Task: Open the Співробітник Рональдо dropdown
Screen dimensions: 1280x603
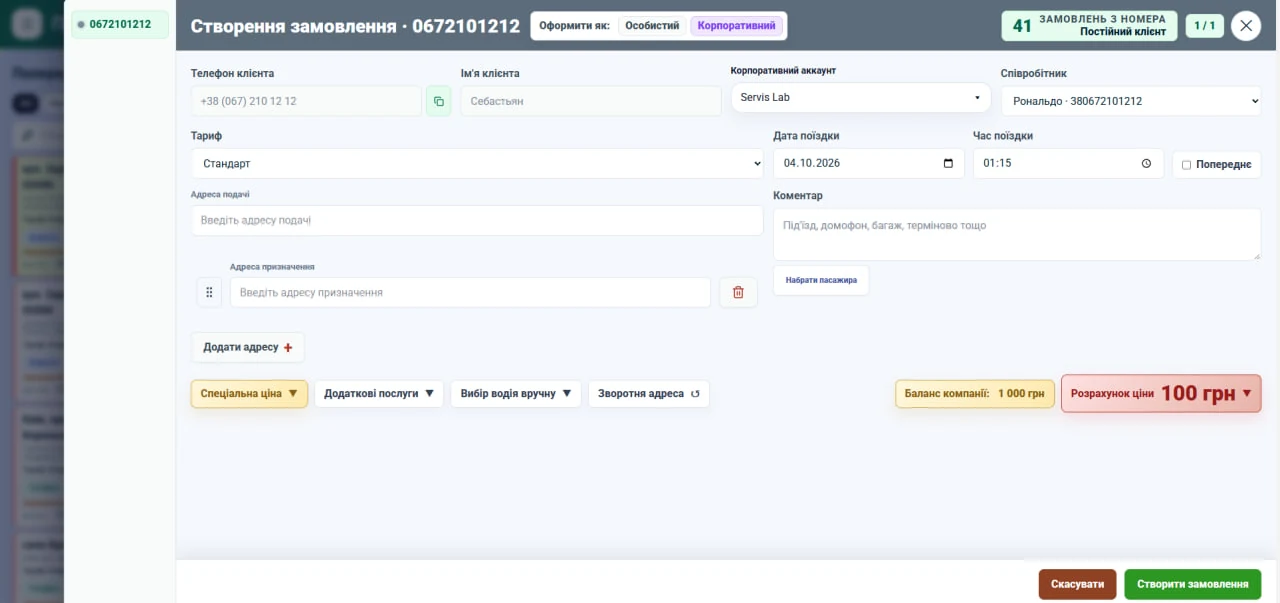Action: [x=1131, y=101]
